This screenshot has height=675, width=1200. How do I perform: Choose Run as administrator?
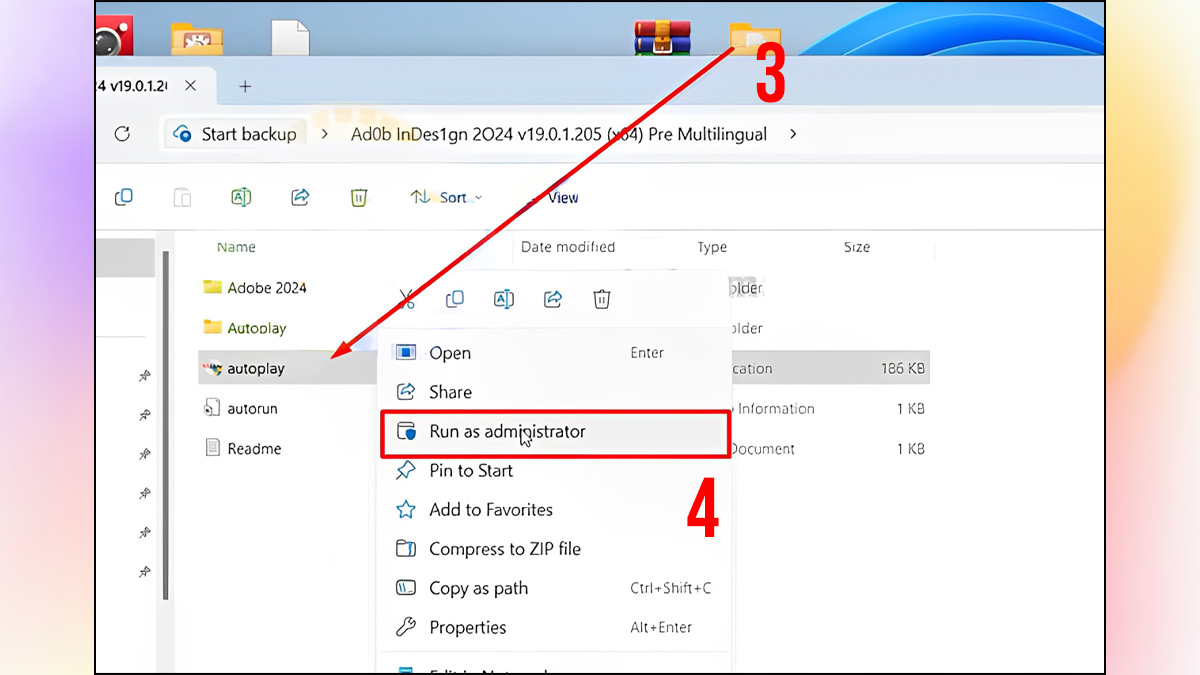(x=555, y=432)
